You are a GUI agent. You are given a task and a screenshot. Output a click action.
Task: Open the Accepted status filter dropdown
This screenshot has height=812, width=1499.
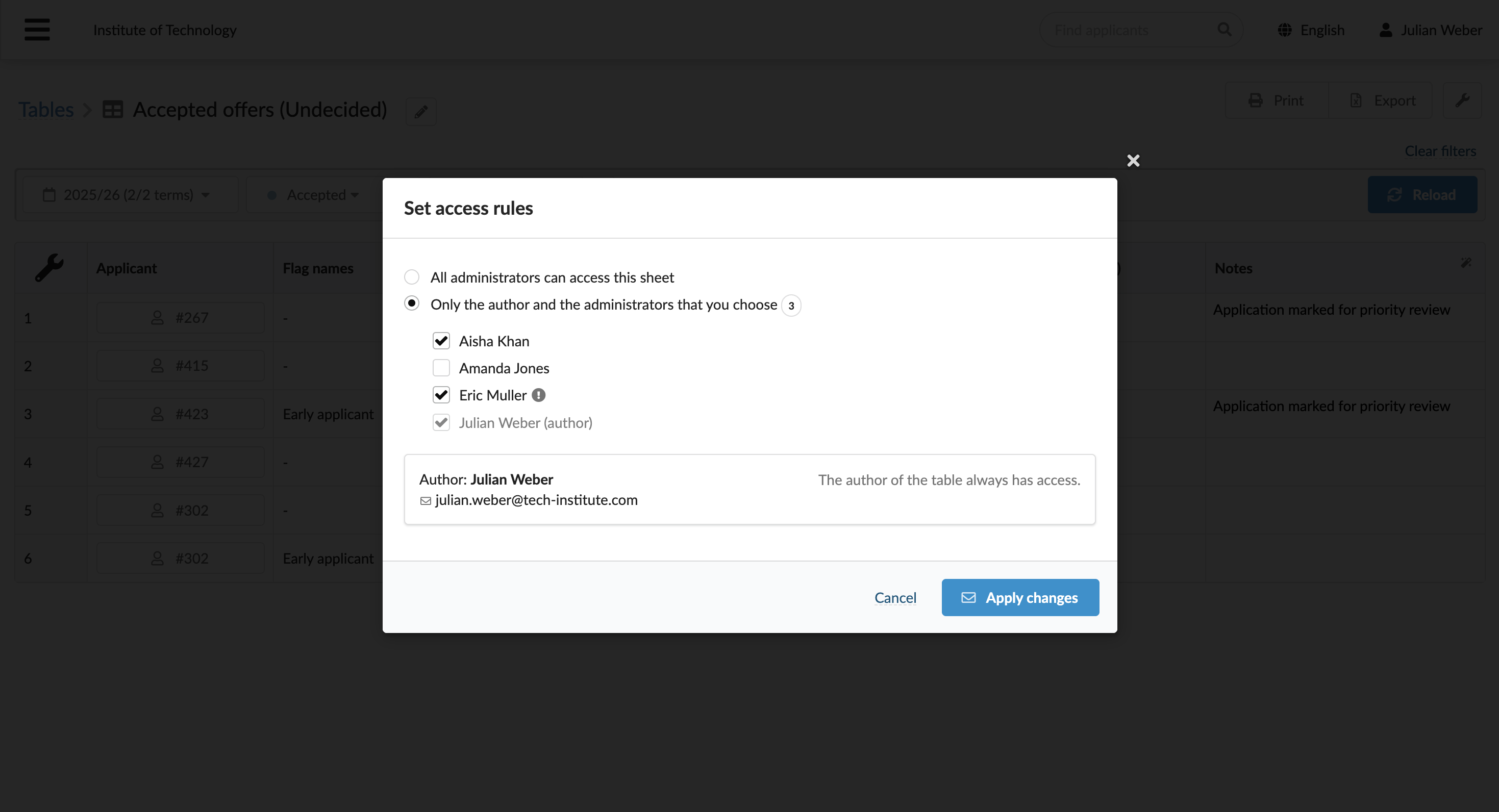tap(314, 194)
